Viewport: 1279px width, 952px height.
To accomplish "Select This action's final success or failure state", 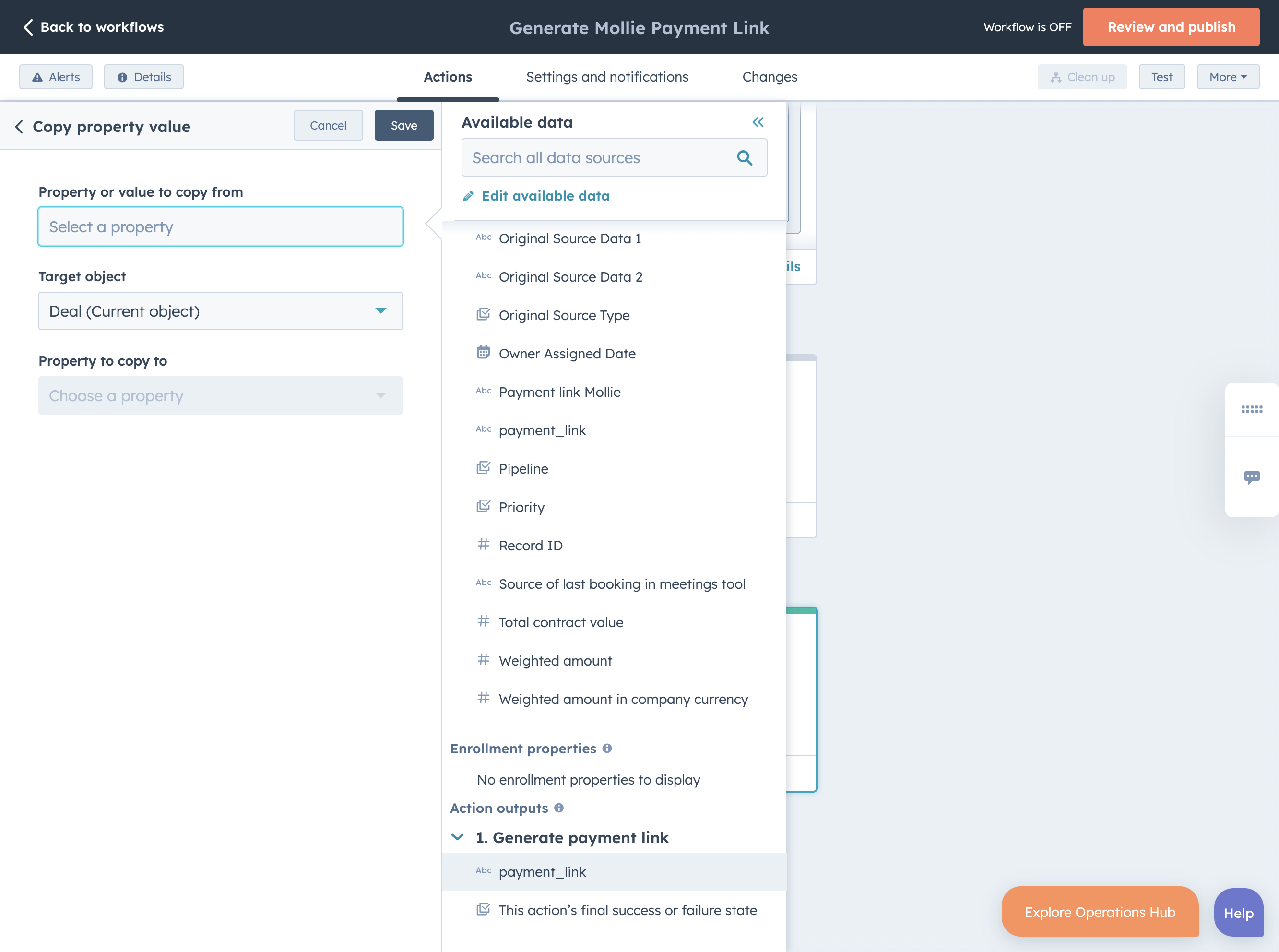I will [x=614, y=910].
